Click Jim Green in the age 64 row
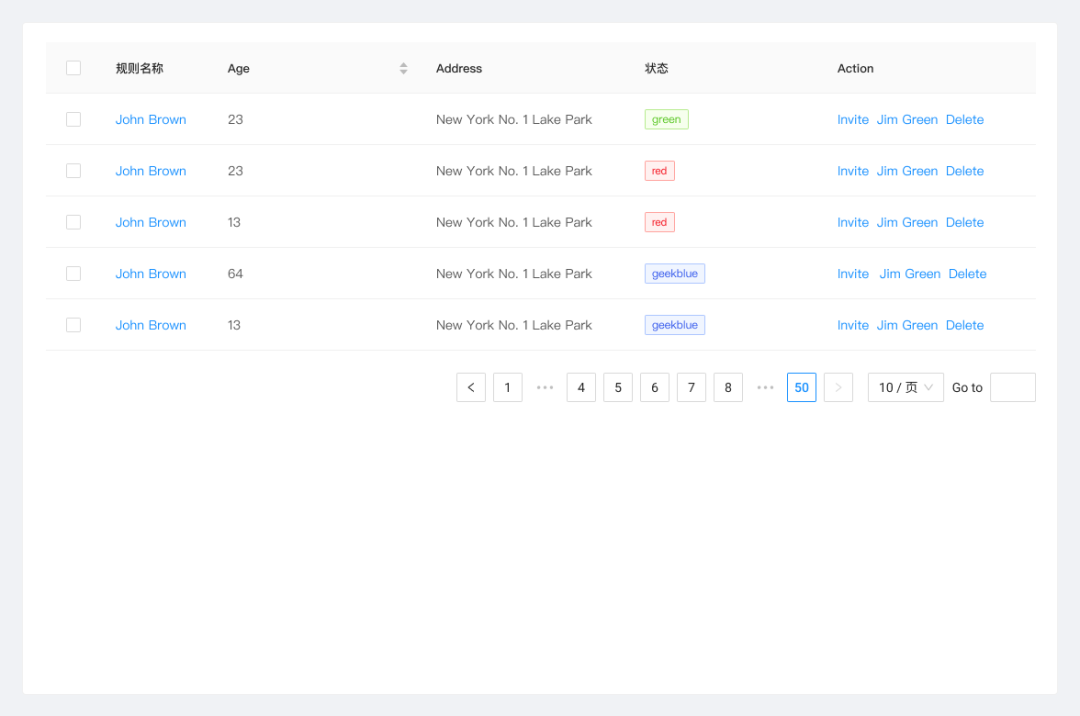Image resolution: width=1080 pixels, height=716 pixels. 909,274
